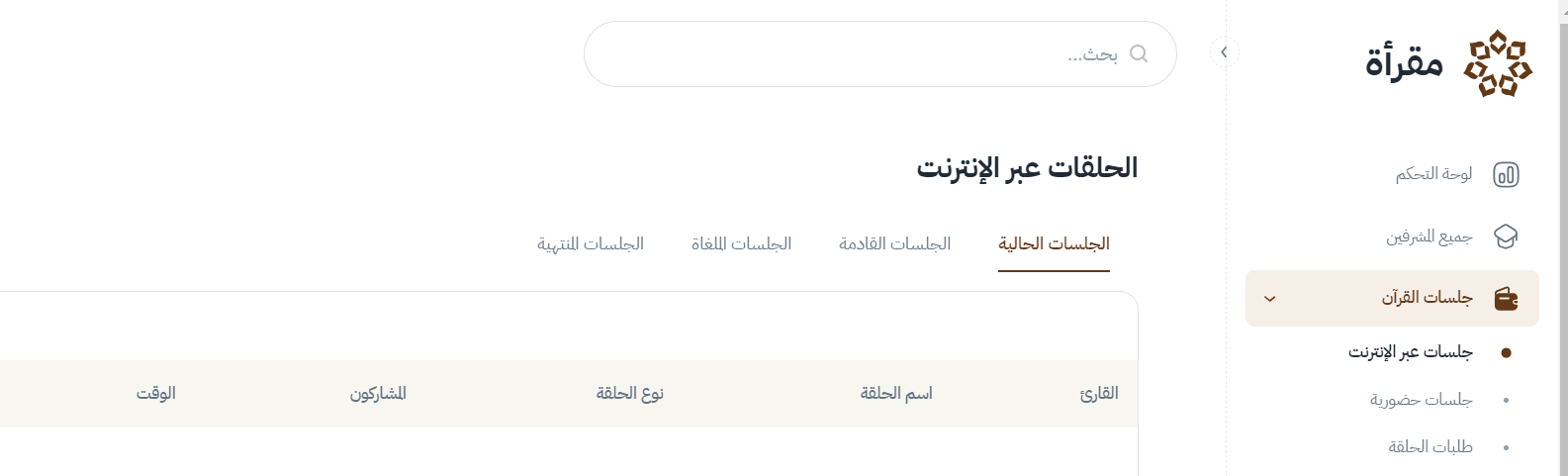Click the جلسات القرآن wallet icon

[1506, 298]
